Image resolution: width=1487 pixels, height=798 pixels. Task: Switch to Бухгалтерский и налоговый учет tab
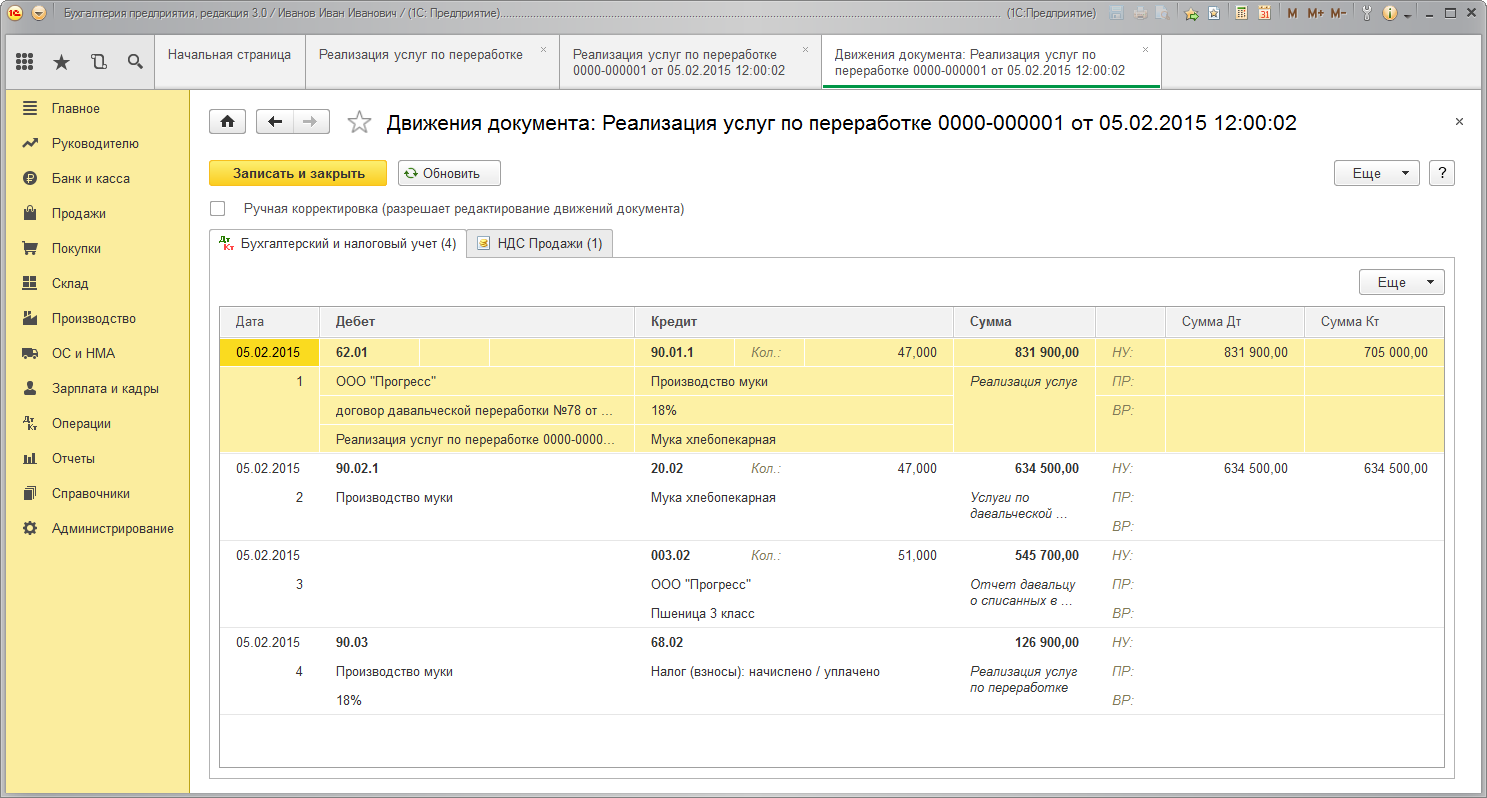338,243
